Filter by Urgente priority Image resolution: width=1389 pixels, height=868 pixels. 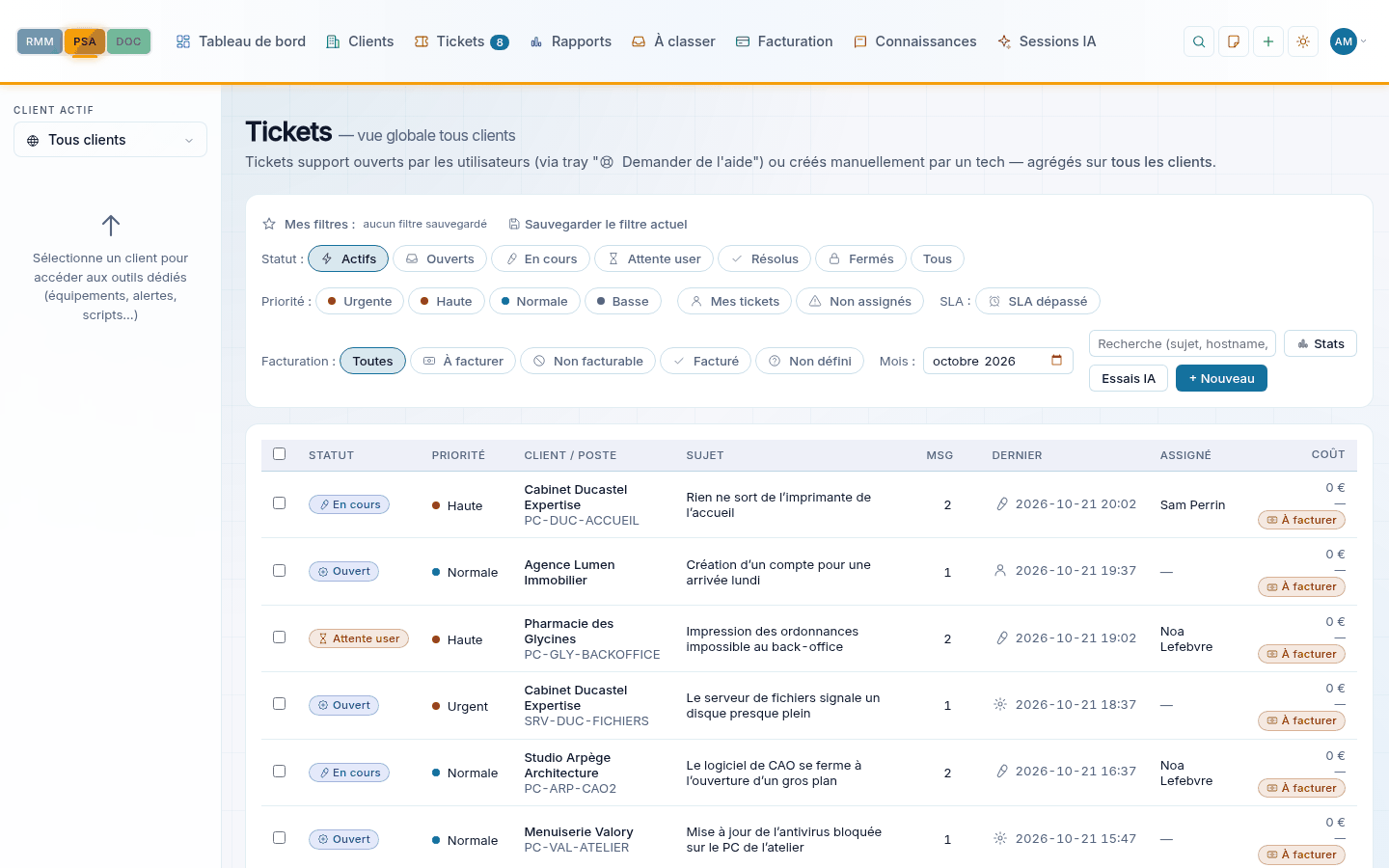point(360,301)
